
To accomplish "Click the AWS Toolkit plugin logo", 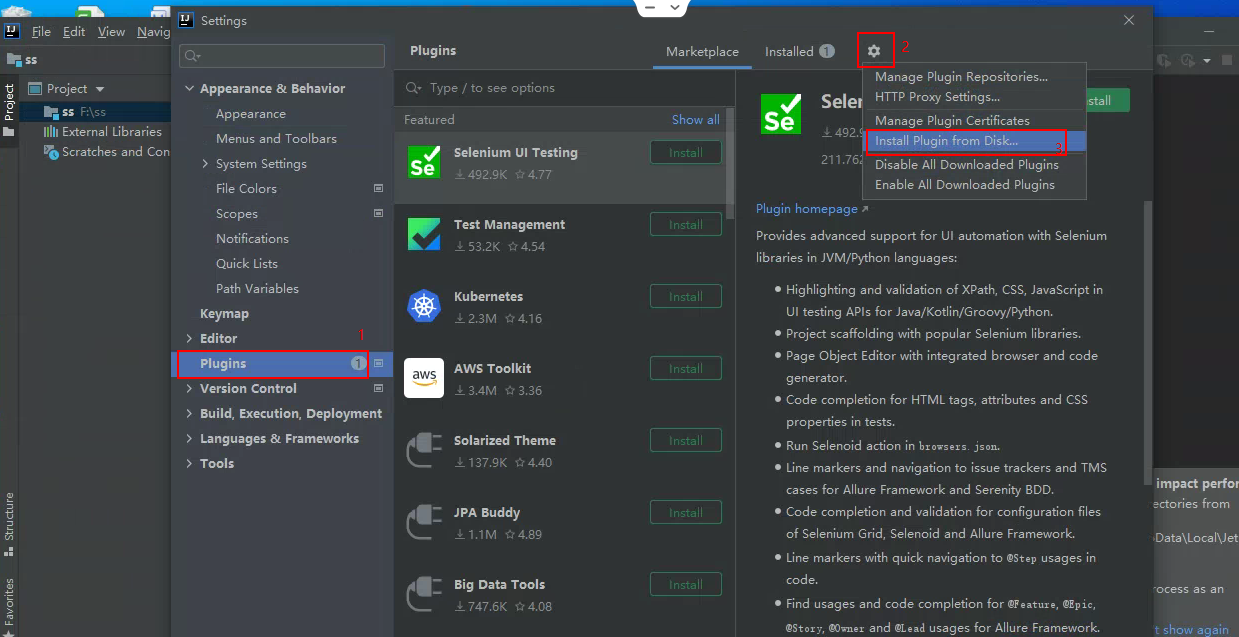I will coord(424,378).
